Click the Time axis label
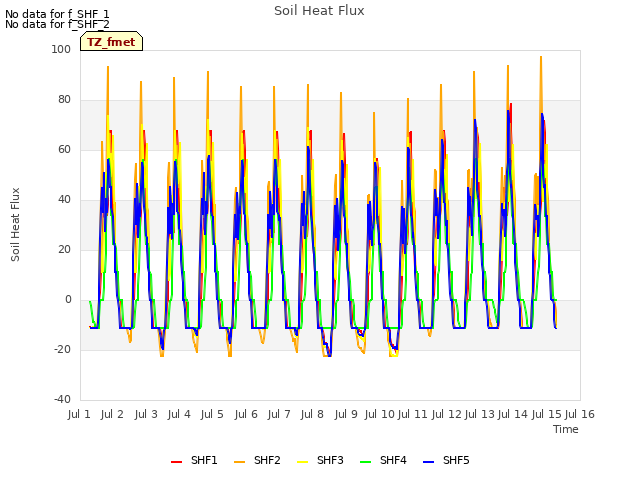Viewport: 640px width, 480px height. [566, 429]
